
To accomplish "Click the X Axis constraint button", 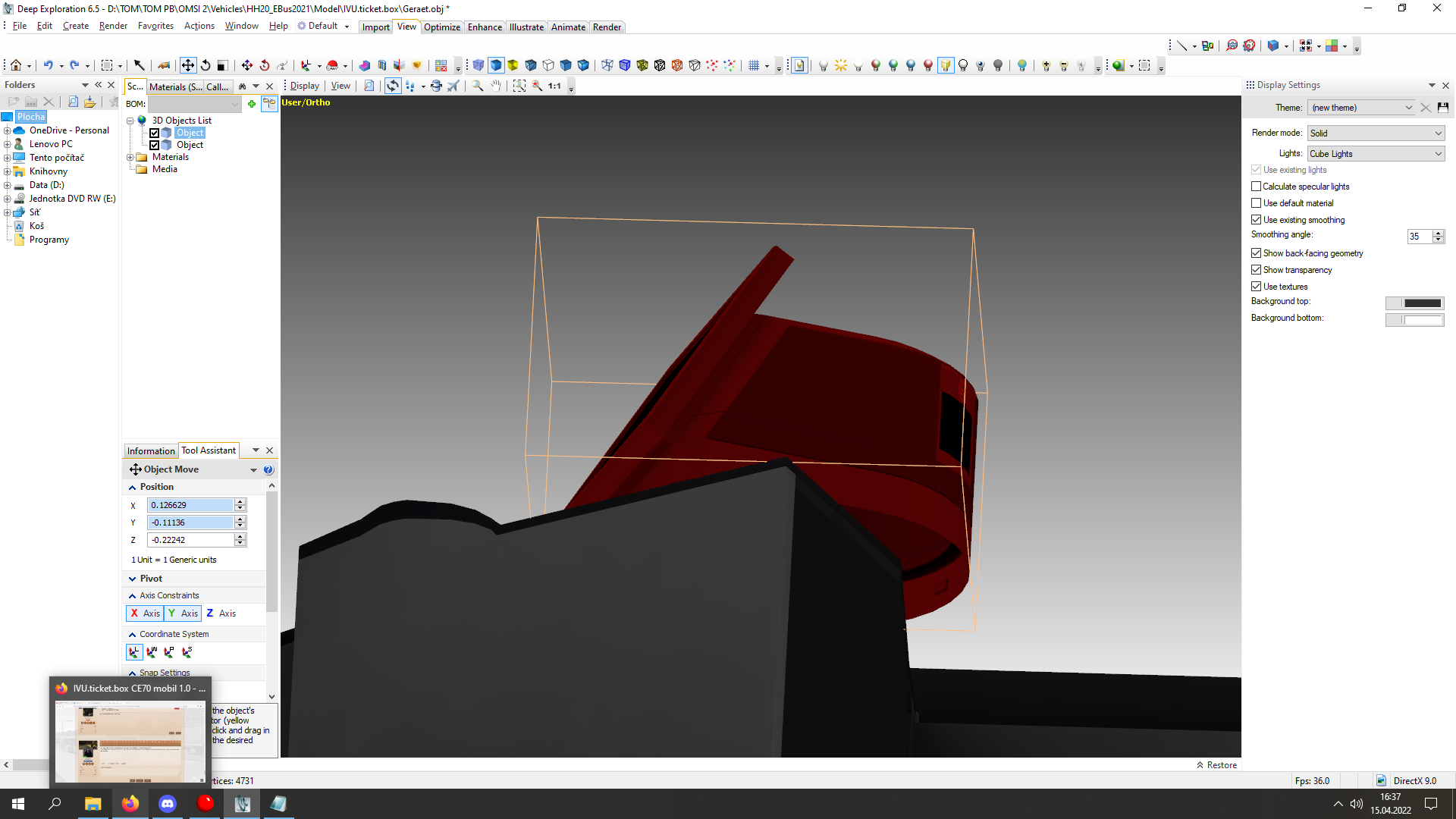I will point(145,613).
